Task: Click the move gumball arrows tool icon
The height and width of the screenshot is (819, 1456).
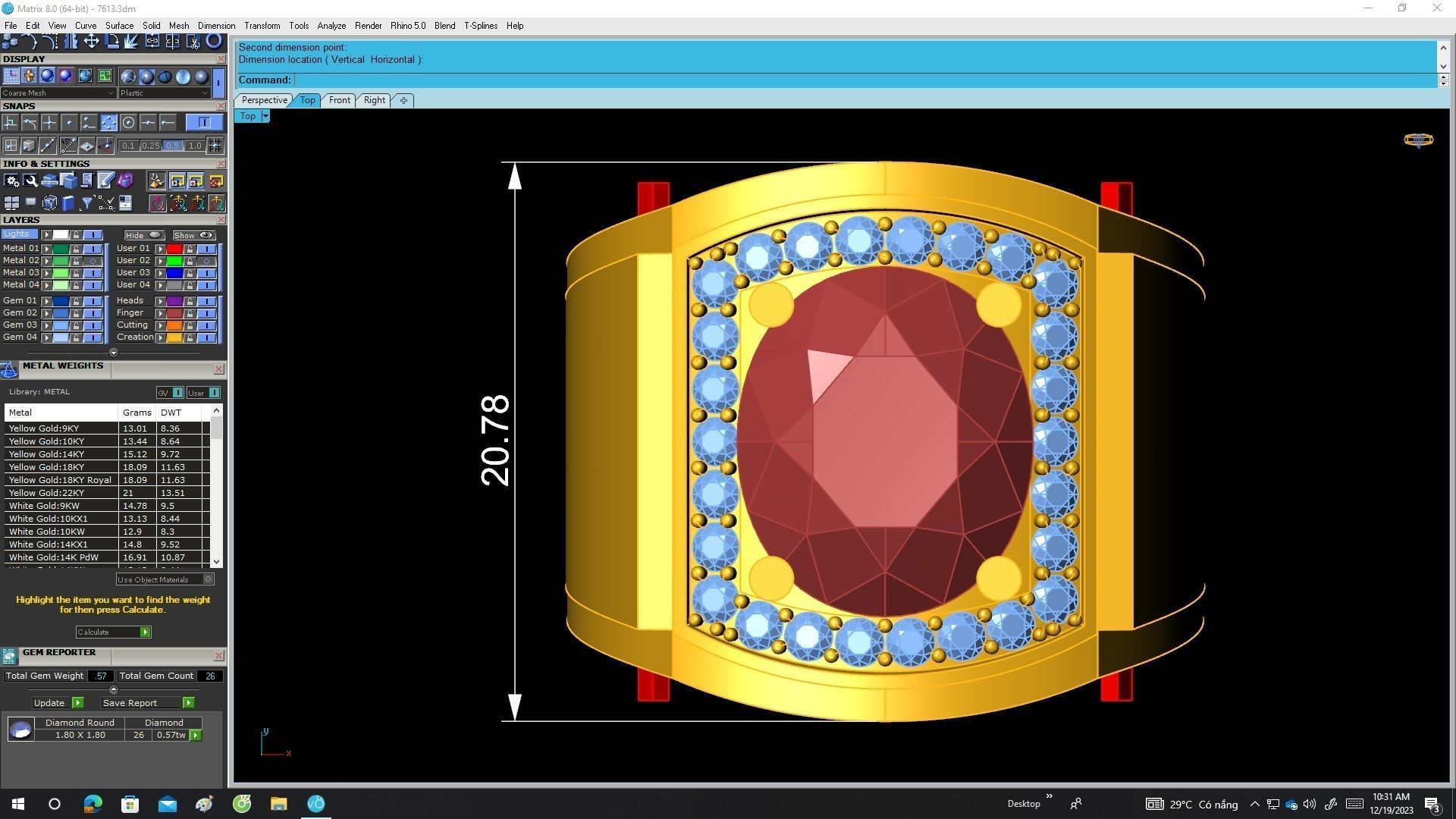Action: 92,41
